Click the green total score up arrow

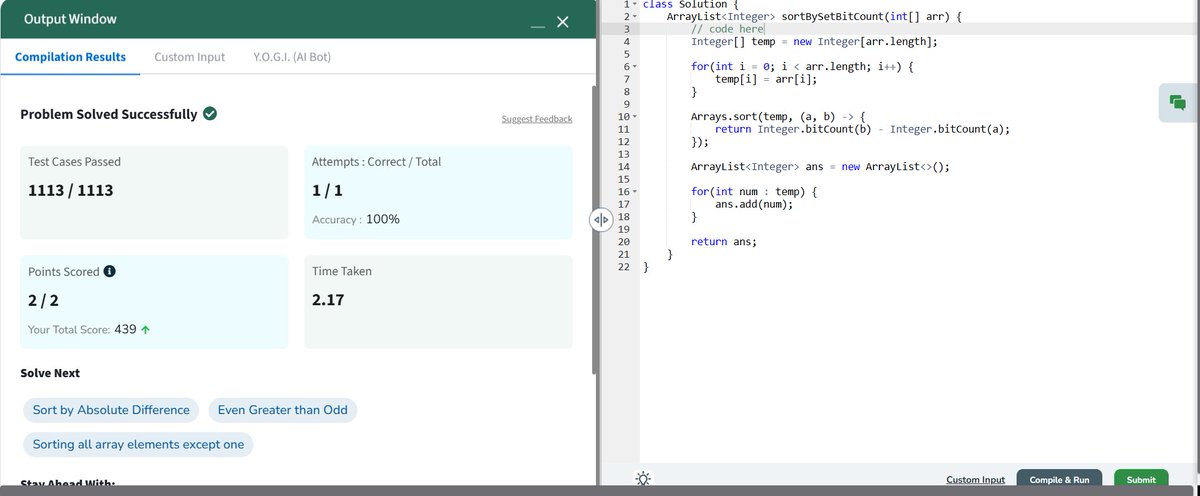pos(146,328)
